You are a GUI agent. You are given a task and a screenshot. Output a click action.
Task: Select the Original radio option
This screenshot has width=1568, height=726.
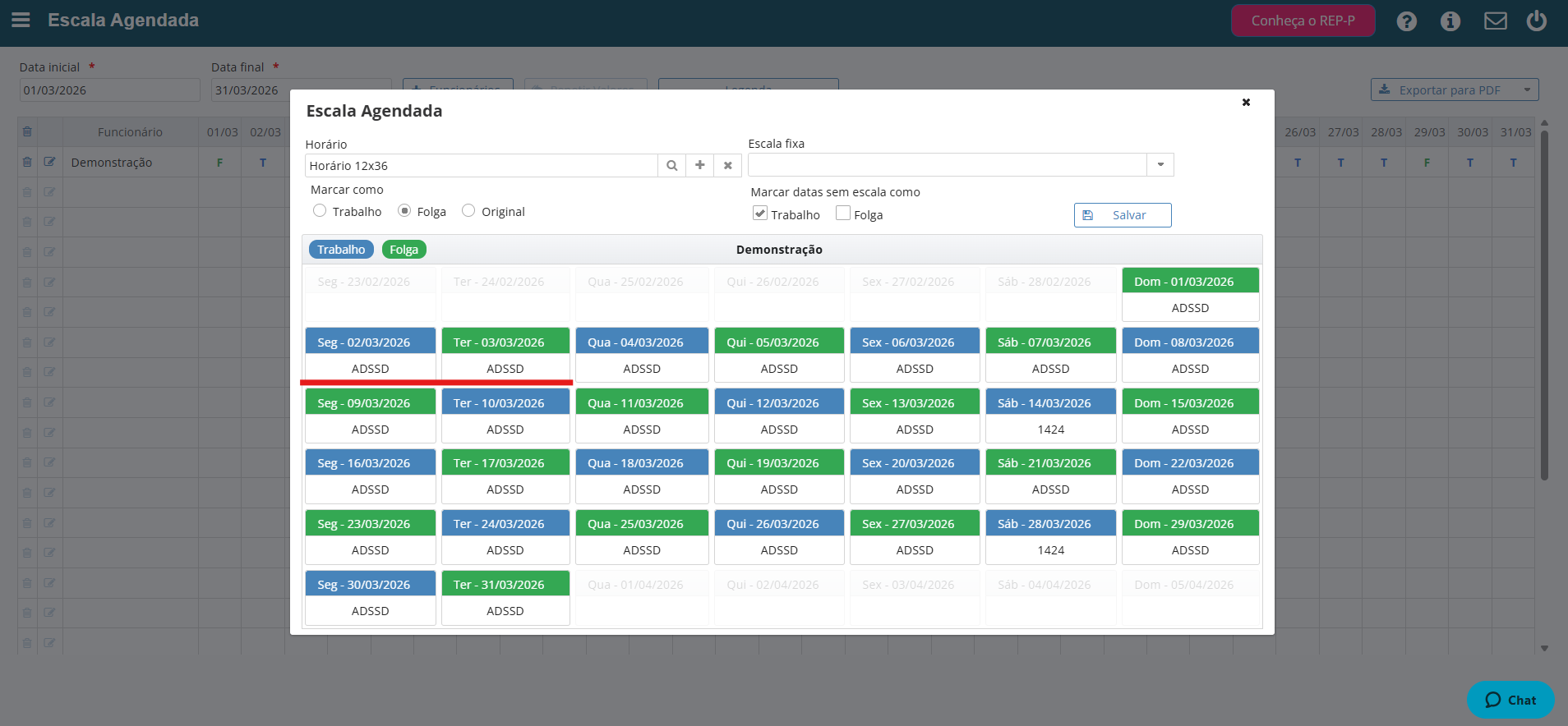coord(468,211)
